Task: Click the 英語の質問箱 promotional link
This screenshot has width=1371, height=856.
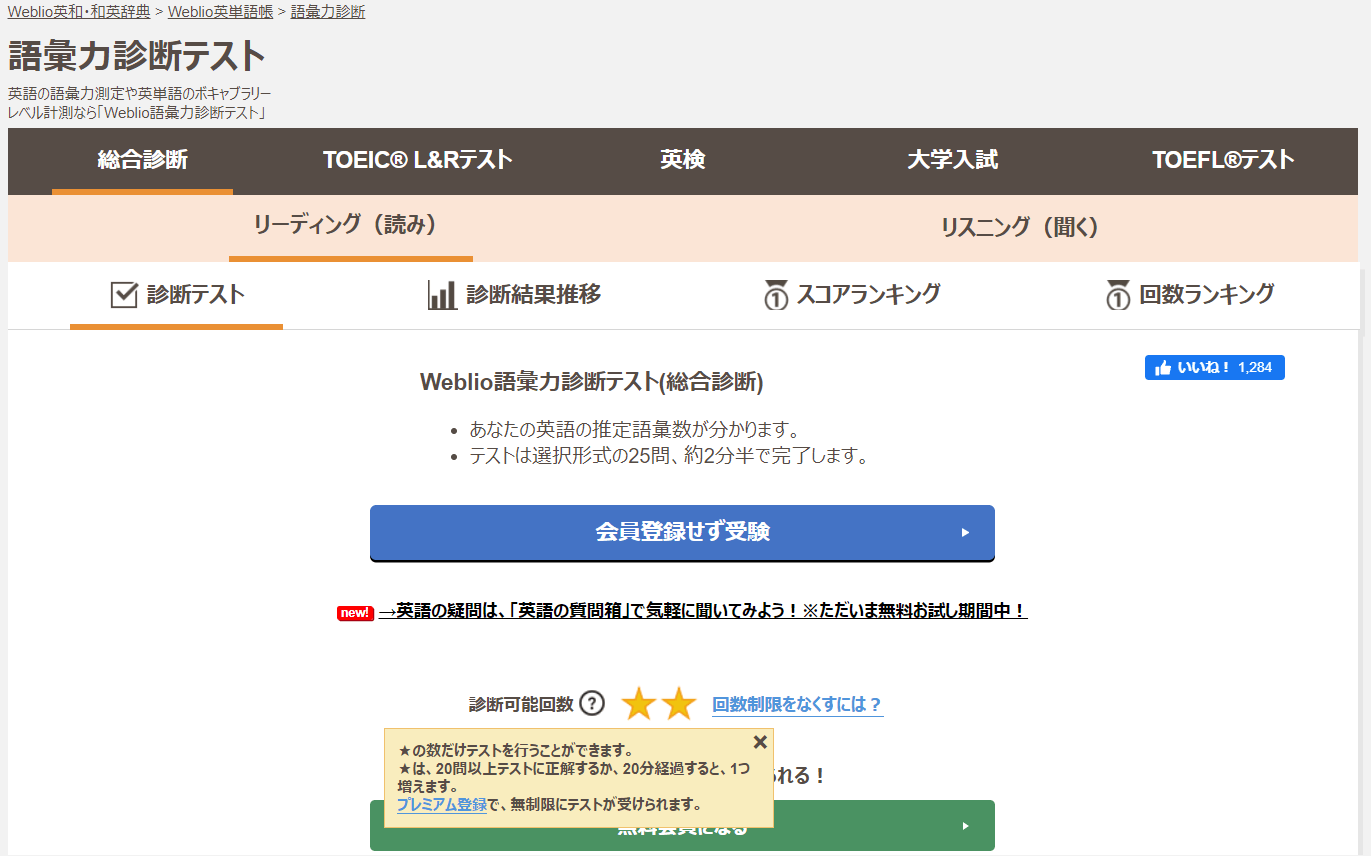Action: click(702, 611)
